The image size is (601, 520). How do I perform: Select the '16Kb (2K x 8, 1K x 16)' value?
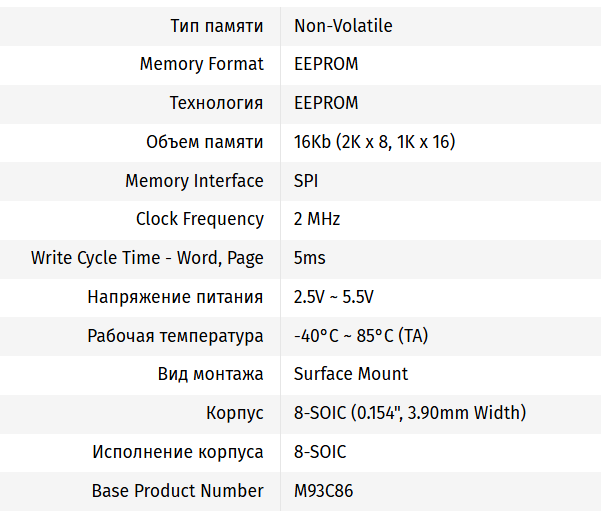[x=374, y=142]
